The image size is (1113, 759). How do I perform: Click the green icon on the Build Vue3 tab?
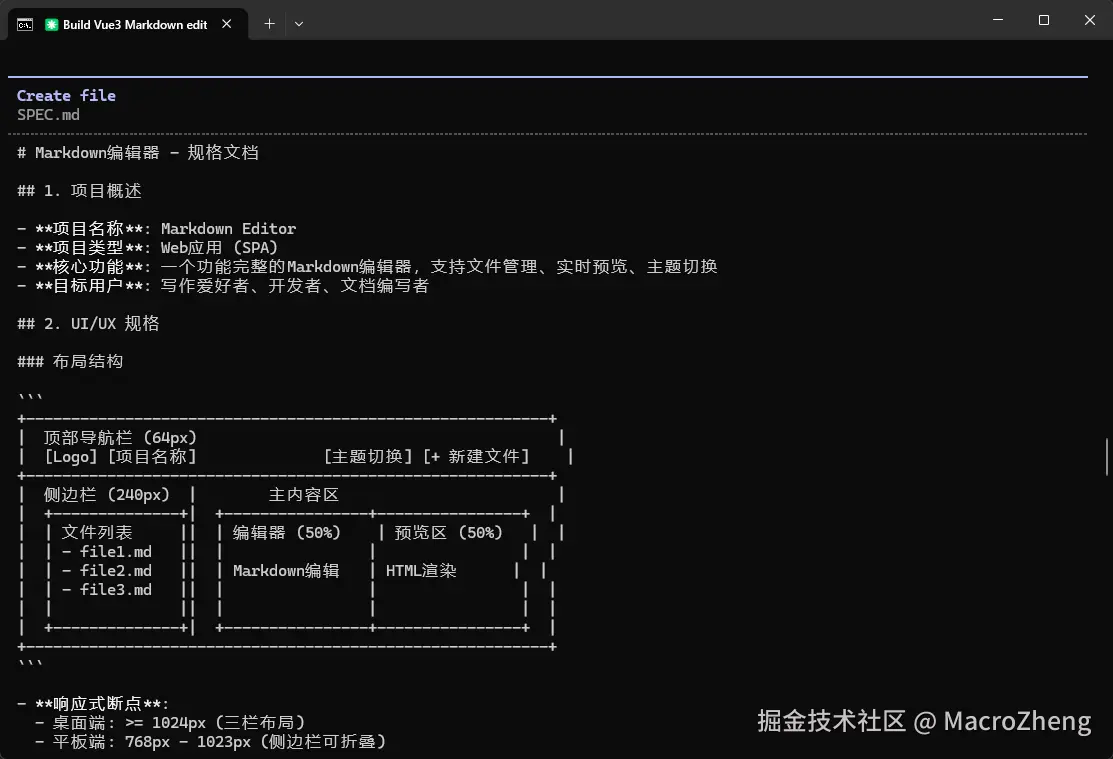[52, 25]
